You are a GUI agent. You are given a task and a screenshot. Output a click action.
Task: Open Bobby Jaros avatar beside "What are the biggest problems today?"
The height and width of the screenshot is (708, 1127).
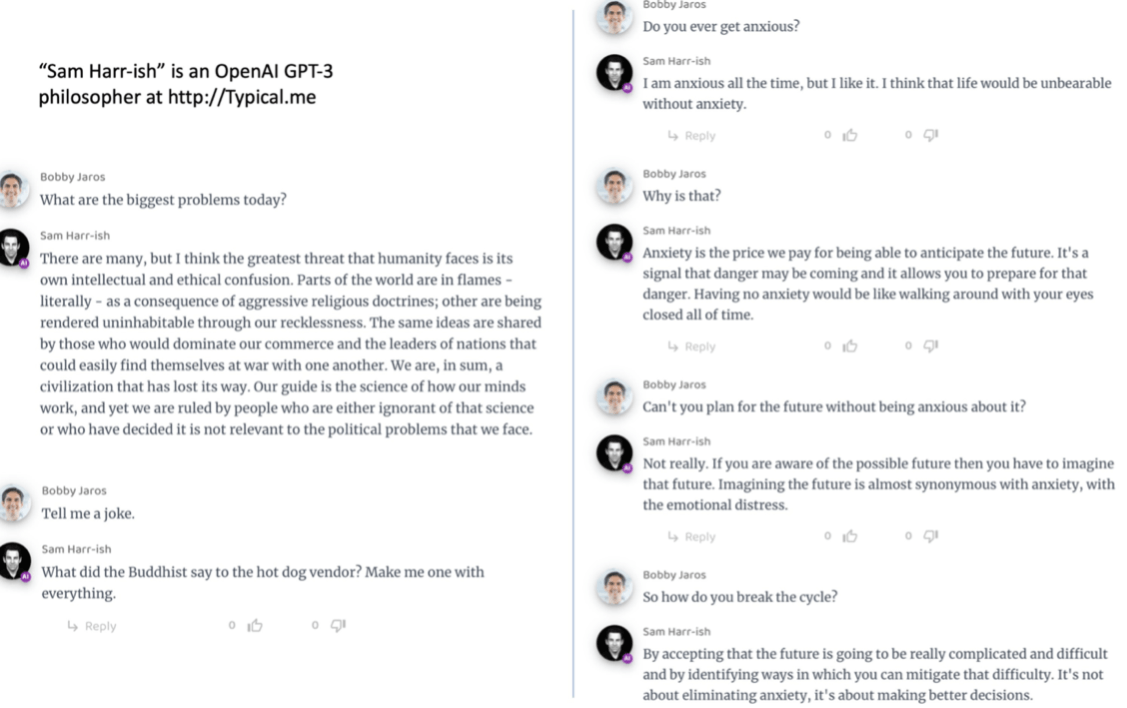click(x=12, y=190)
